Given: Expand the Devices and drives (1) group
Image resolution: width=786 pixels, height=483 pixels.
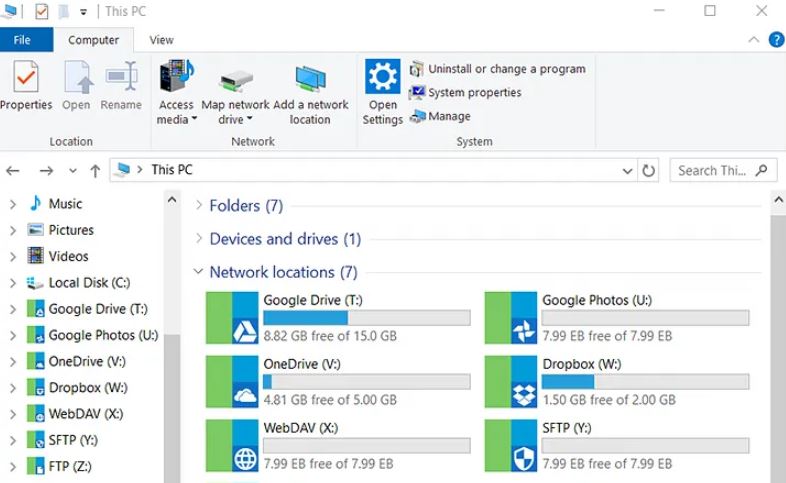Looking at the screenshot, I should tap(199, 238).
